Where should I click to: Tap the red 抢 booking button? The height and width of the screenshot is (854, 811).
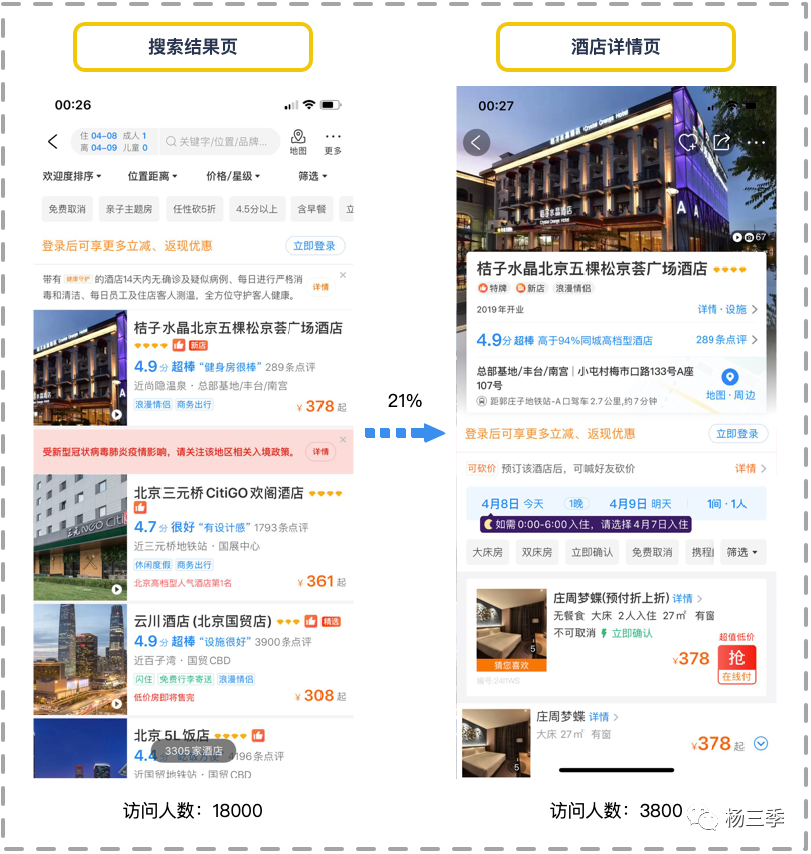point(736,664)
